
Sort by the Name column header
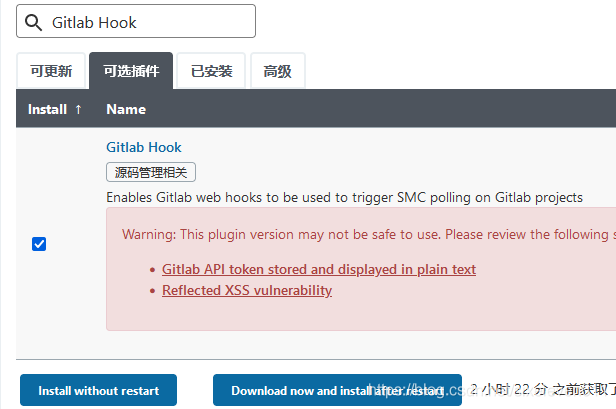point(126,109)
